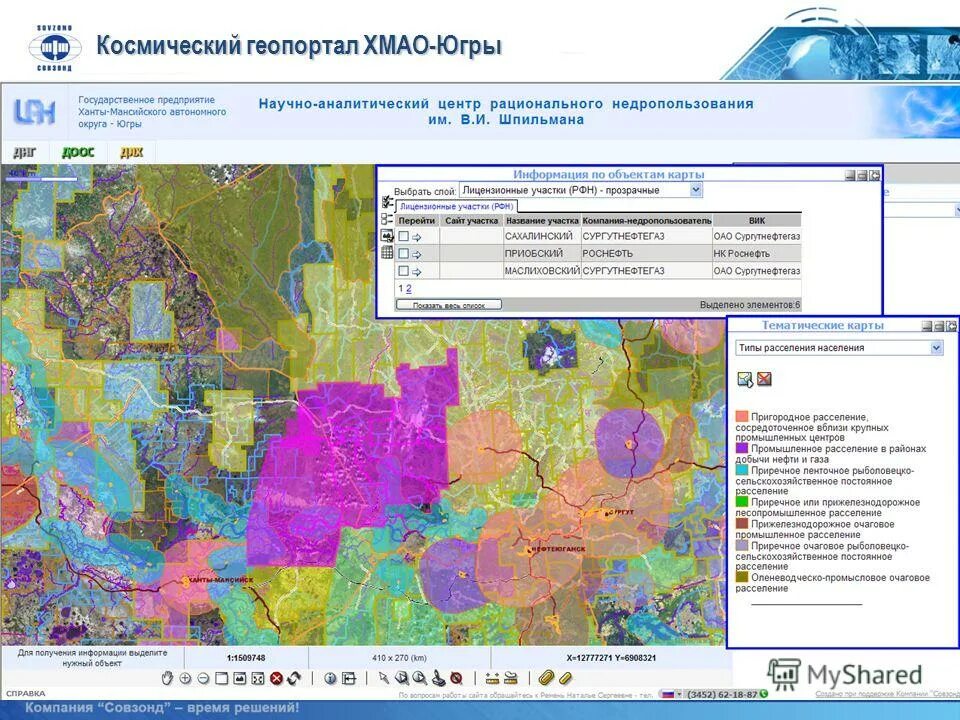Click the Показать весь список button
Viewport: 960px width, 720px height.
[x=449, y=303]
